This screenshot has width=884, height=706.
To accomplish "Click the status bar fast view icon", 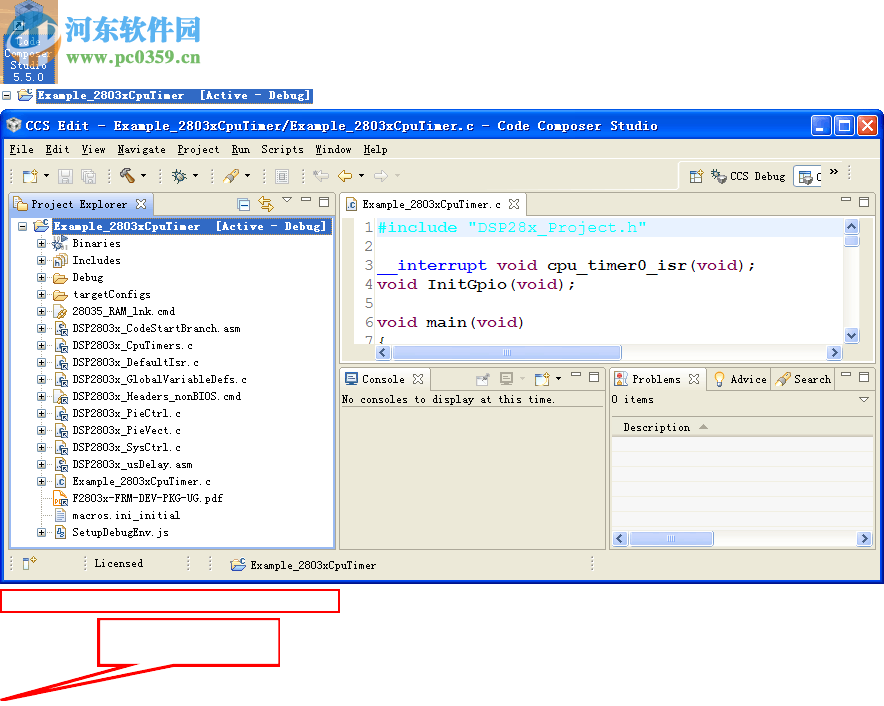I will click(29, 563).
